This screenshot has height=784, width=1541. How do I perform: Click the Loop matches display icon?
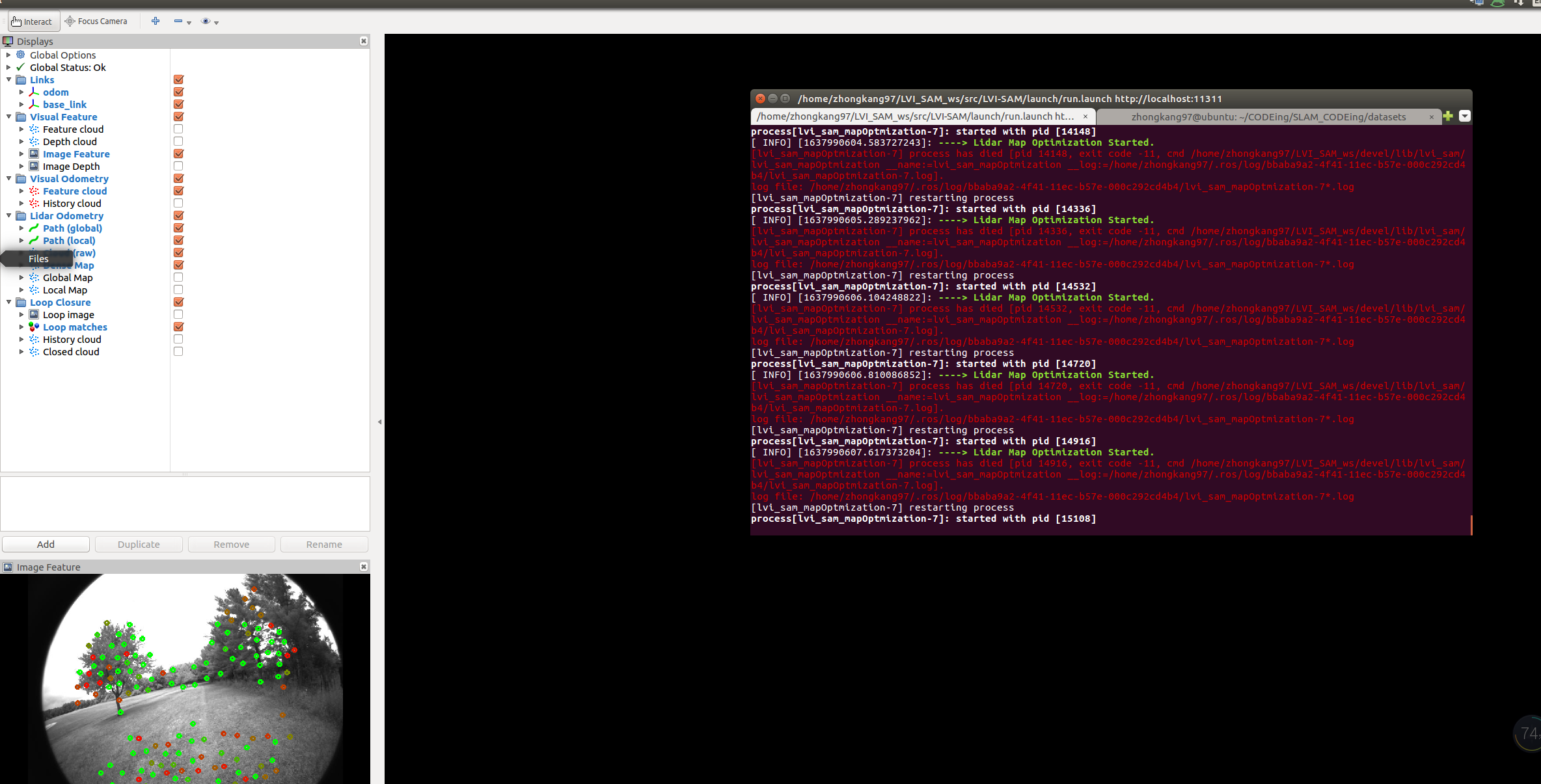tap(33, 327)
